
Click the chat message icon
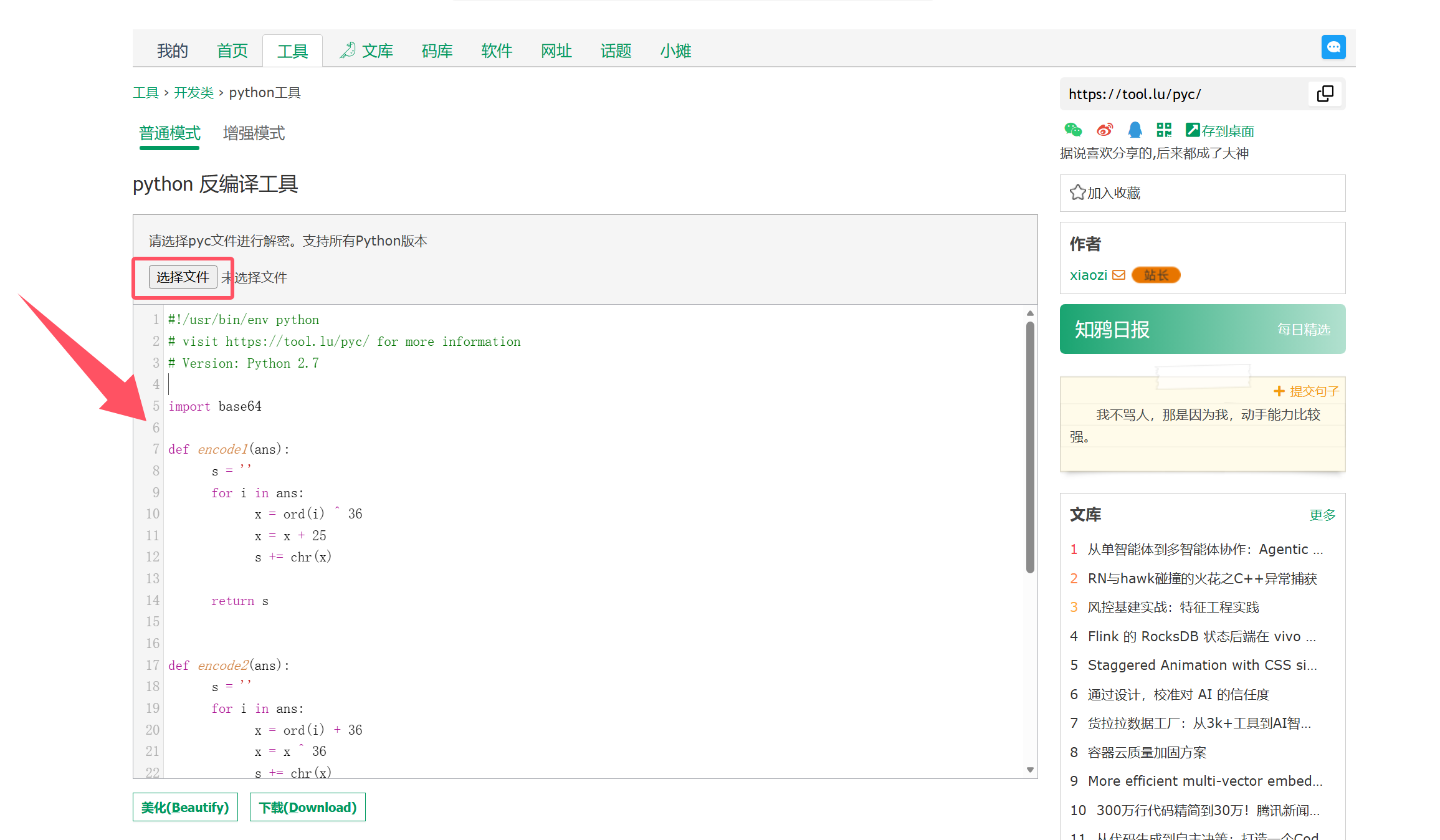1333,47
